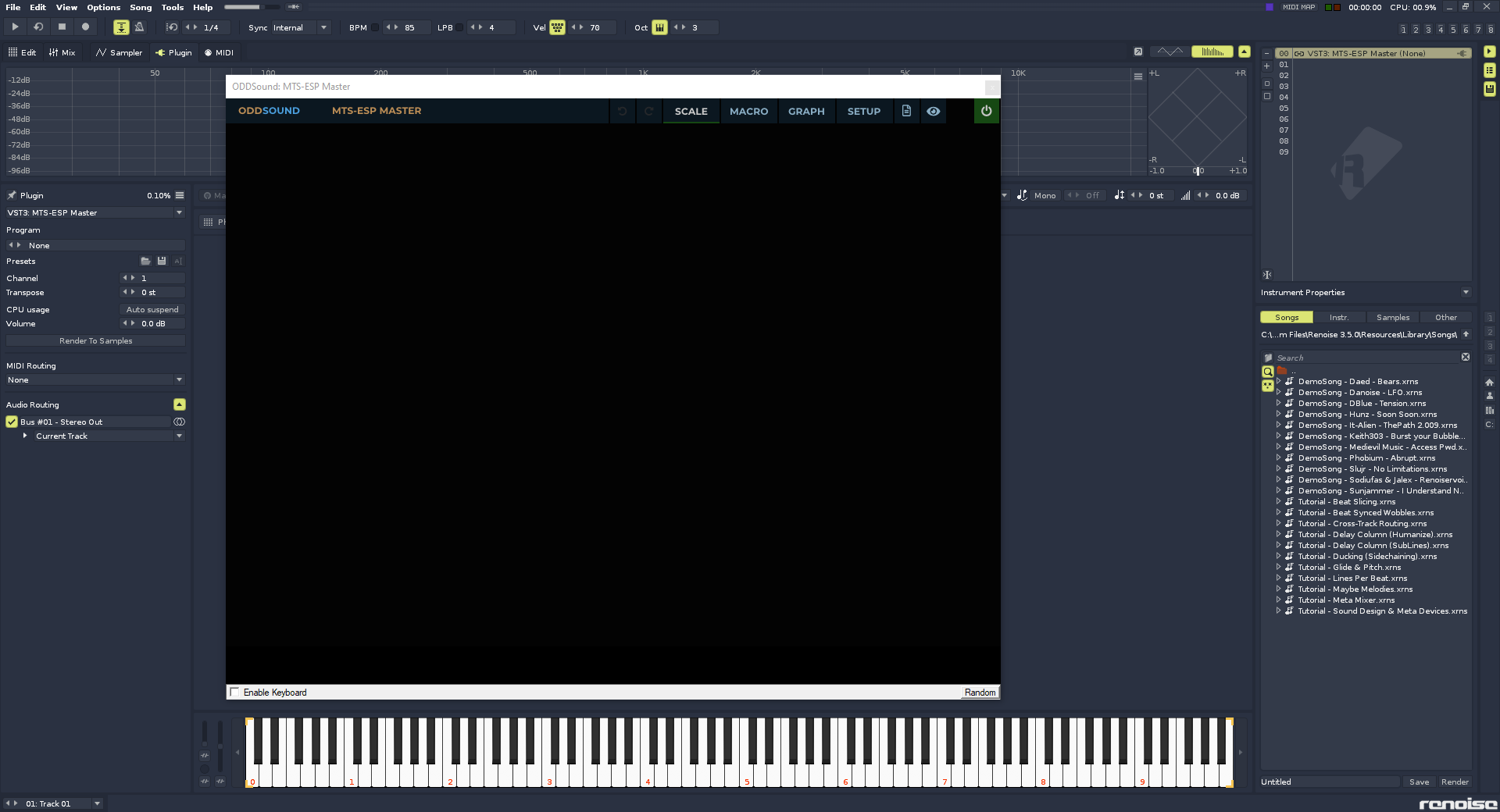Select the spectrum analyzer view button

(1212, 52)
